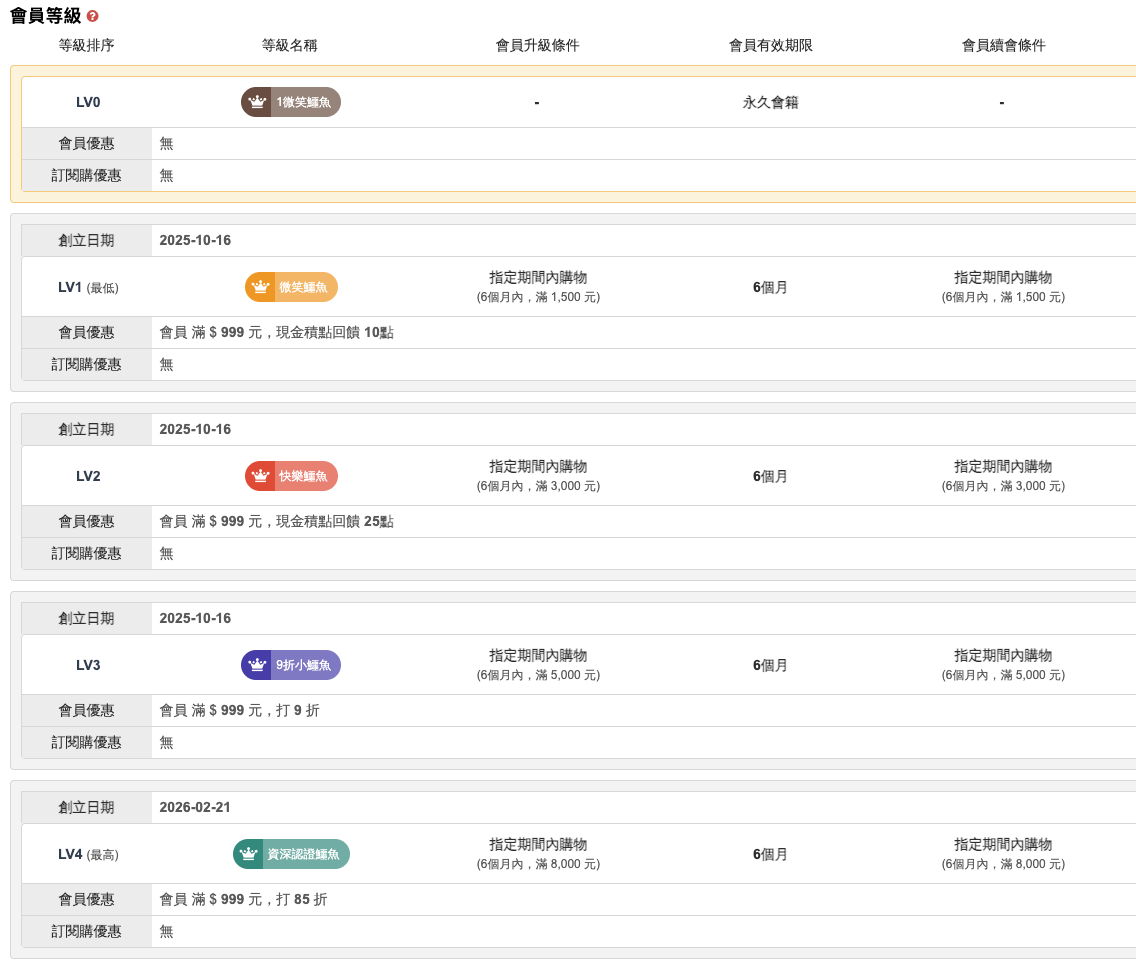Click the crown icon on orange 微笑鱷魚 badge

pyautogui.click(x=261, y=287)
